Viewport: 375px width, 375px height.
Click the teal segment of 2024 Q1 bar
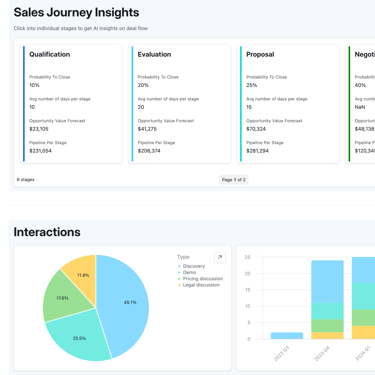pos(363,296)
